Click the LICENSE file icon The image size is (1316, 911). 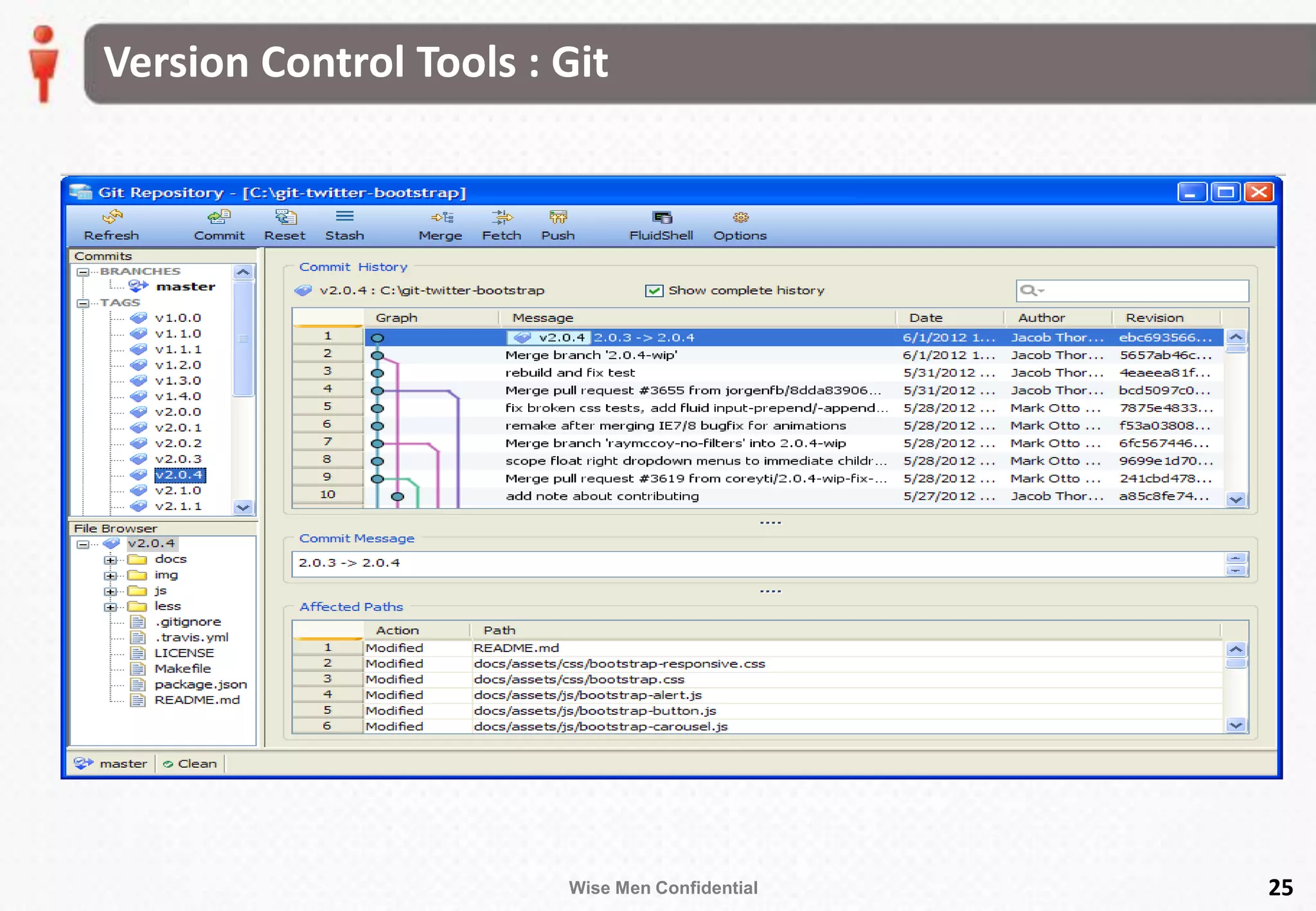138,653
